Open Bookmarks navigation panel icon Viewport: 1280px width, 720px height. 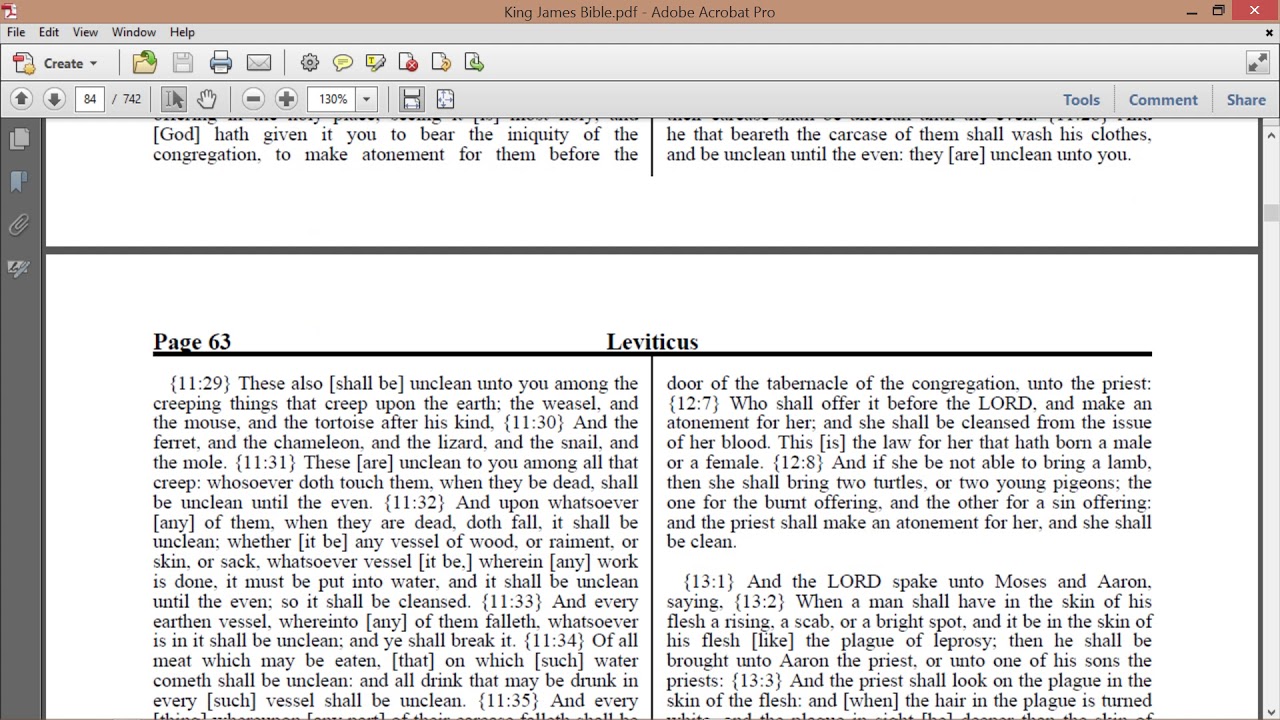[x=18, y=182]
